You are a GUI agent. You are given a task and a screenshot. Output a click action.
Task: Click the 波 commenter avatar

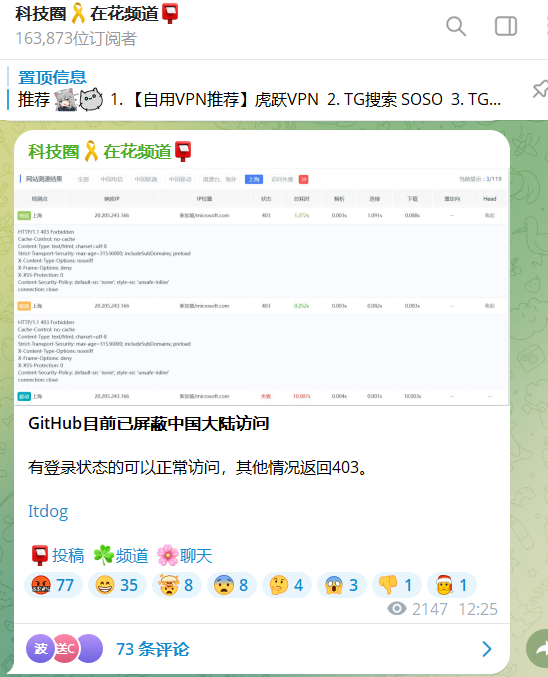[x=40, y=649]
